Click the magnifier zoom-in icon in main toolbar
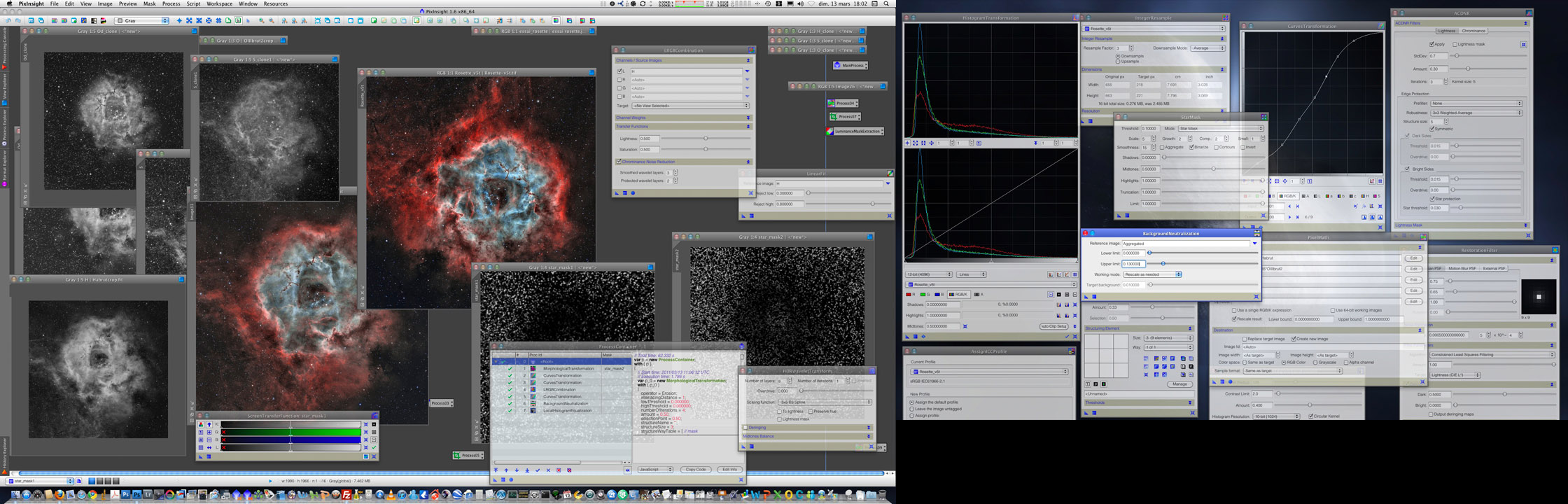Image resolution: width=1568 pixels, height=504 pixels. coord(261,20)
